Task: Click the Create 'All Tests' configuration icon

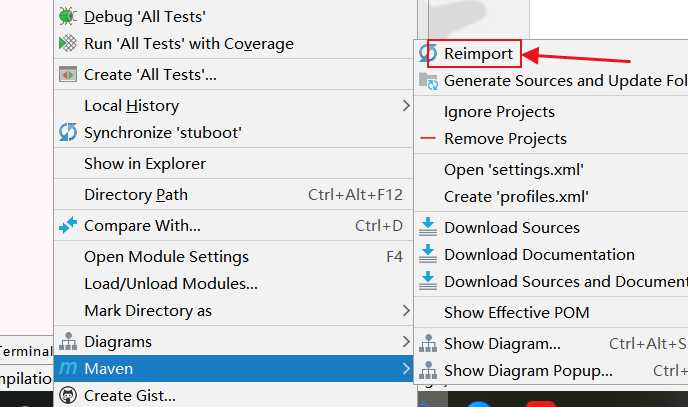Action: point(68,75)
